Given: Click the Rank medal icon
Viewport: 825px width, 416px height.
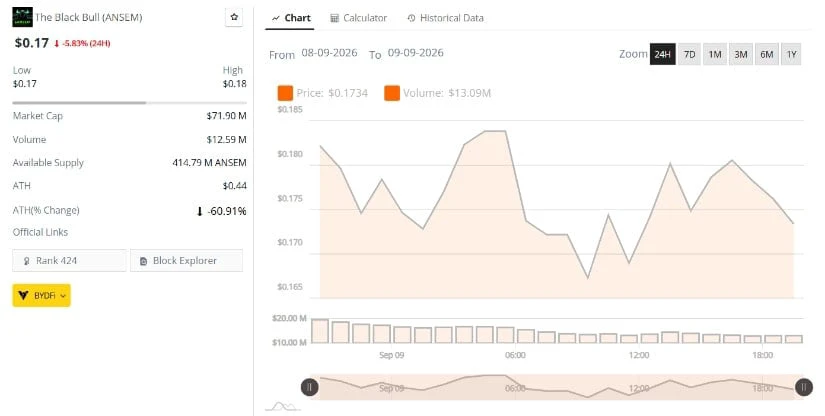Looking at the screenshot, I should click(26, 261).
